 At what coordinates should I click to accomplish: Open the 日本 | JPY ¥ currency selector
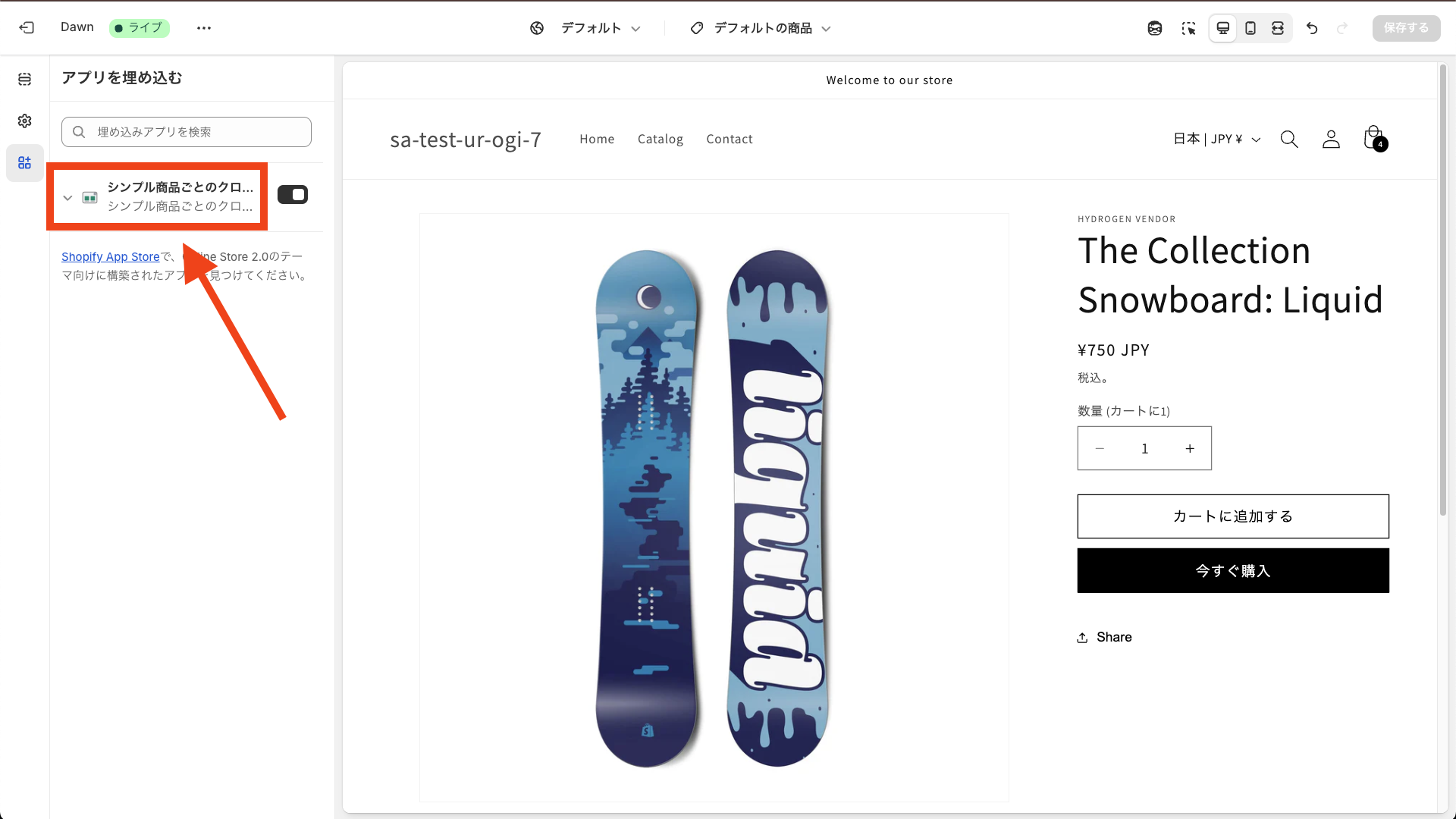(1216, 139)
